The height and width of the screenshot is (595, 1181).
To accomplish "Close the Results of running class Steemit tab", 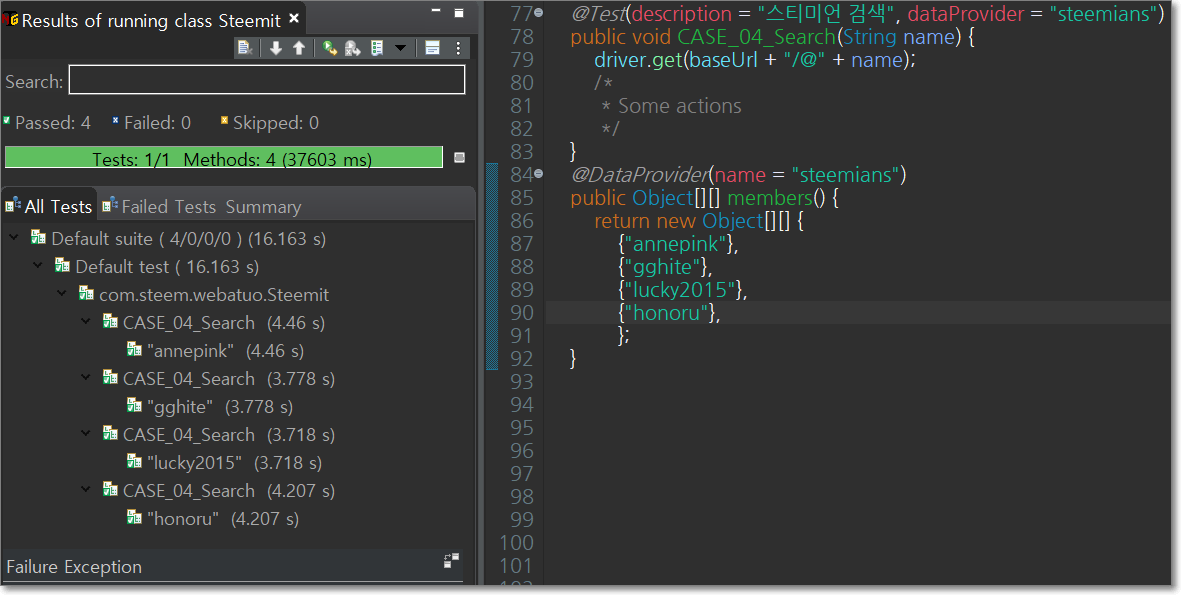I will pos(294,18).
